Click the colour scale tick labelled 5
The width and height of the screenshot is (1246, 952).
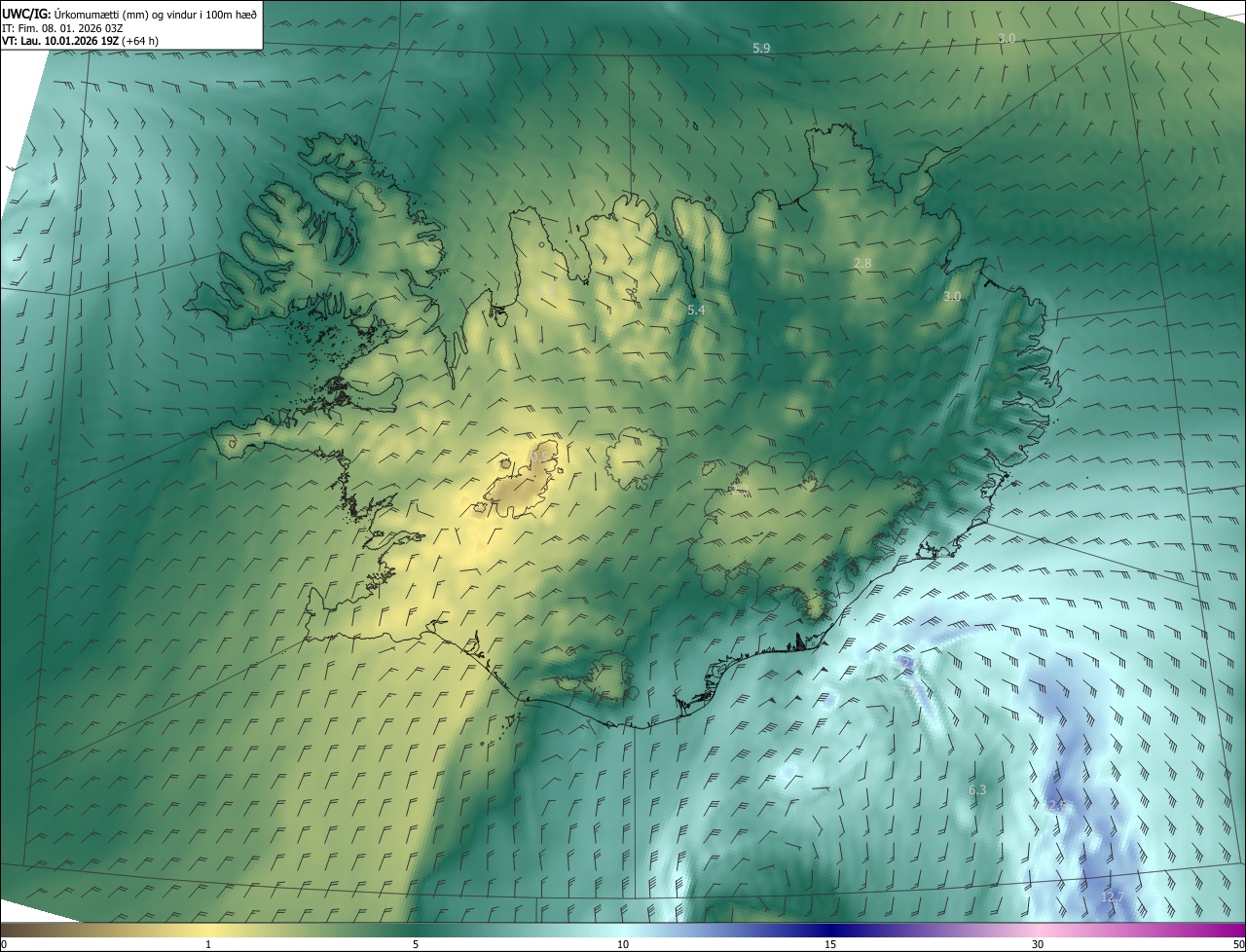click(x=416, y=945)
